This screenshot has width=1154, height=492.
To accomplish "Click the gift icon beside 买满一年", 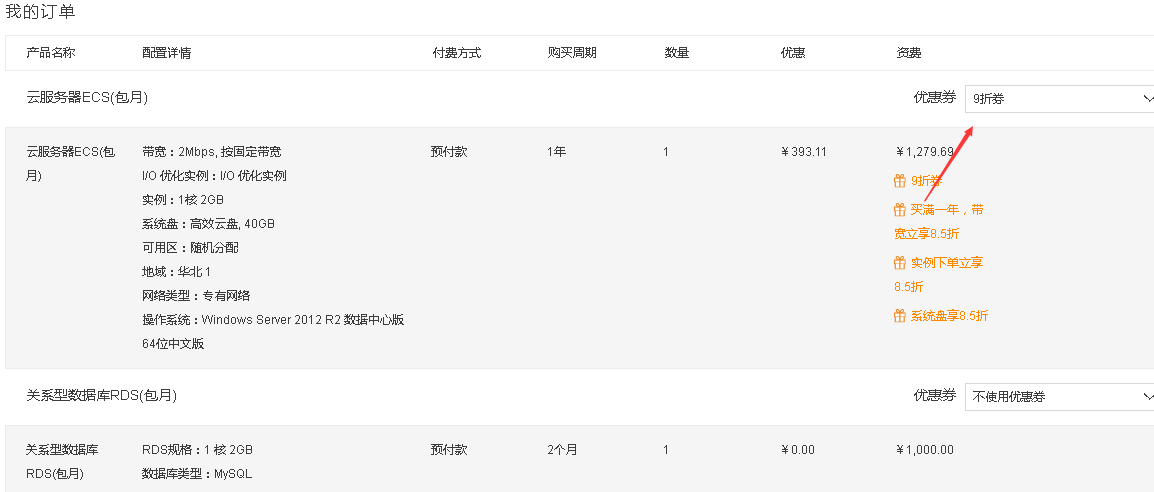I will tap(899, 210).
